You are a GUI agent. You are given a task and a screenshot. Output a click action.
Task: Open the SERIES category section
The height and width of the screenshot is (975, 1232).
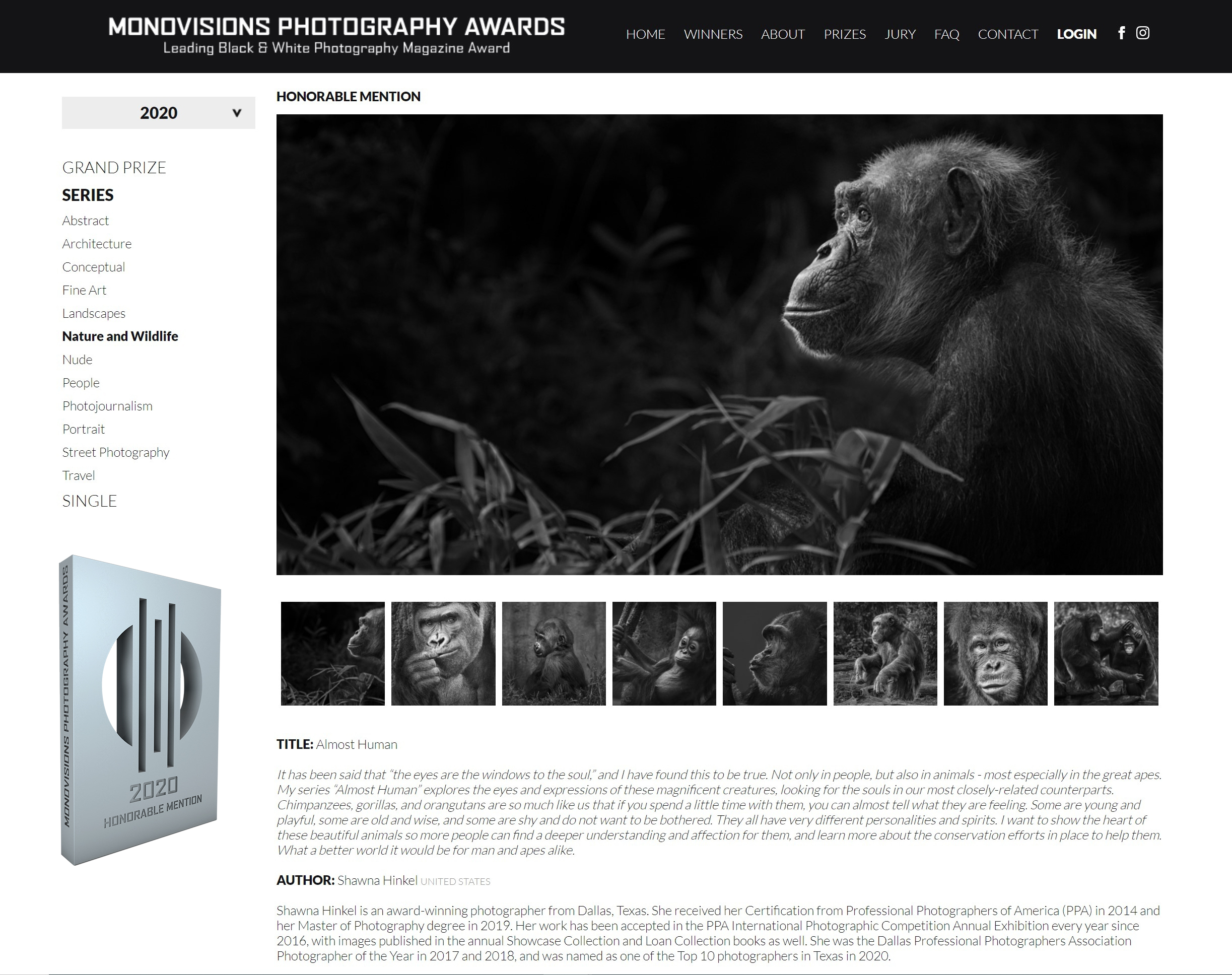point(88,195)
